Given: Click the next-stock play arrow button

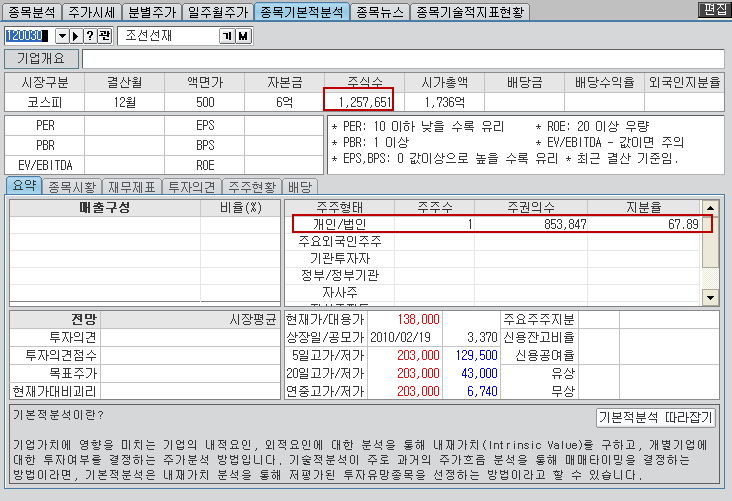Looking at the screenshot, I should tap(76, 35).
